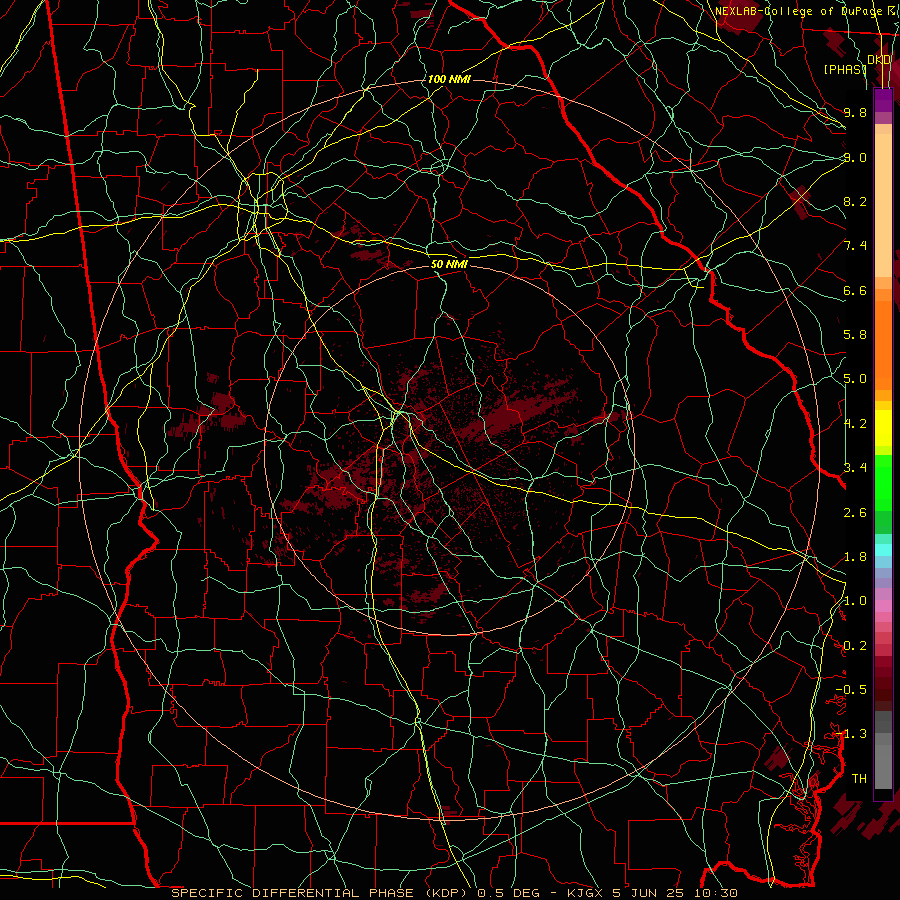Click the yellow segment of the color bar
The width and height of the screenshot is (900, 900).
pos(883,428)
